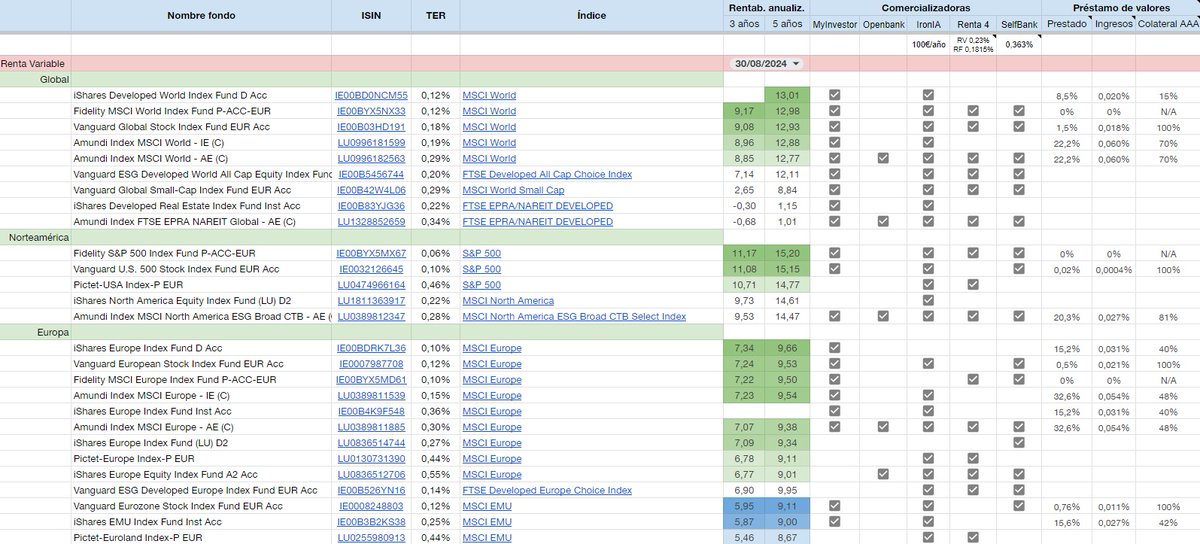Toggle MyInvestor checkbox for Fidelity S&P 500 Index Fund
This screenshot has height=544, width=1200.
(835, 254)
